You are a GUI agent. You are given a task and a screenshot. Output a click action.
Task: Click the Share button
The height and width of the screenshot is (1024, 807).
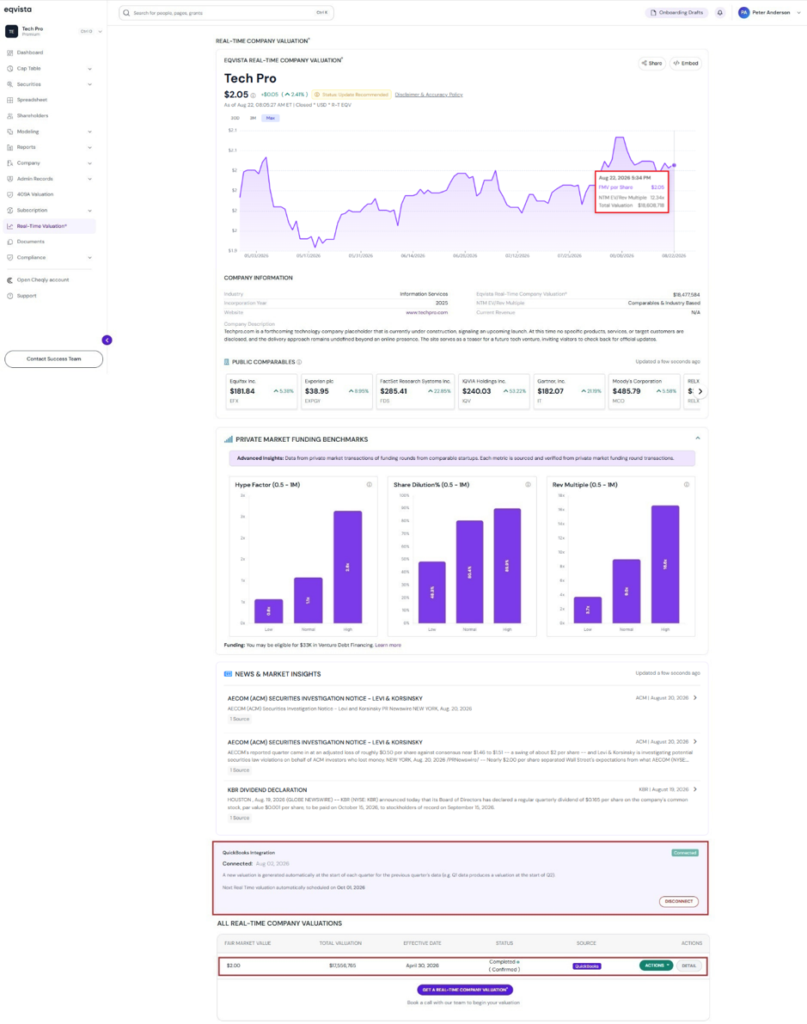coord(652,63)
